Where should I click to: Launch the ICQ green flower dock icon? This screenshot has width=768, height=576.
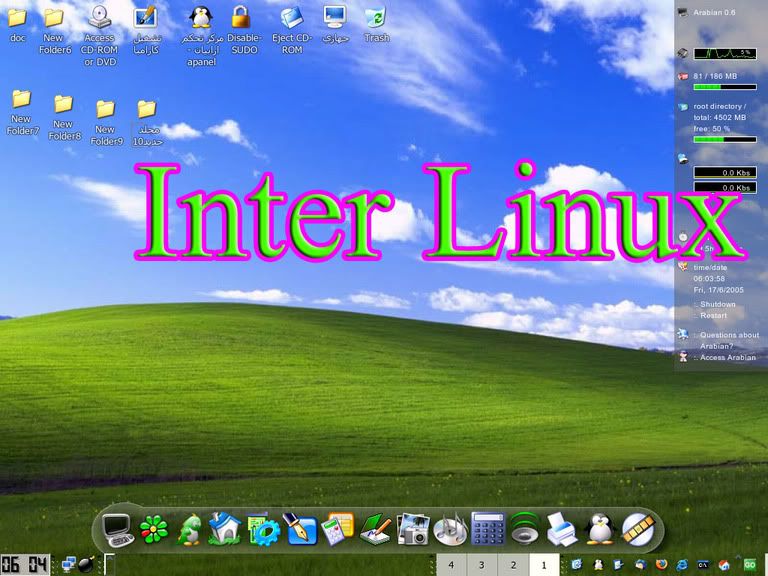coord(154,530)
